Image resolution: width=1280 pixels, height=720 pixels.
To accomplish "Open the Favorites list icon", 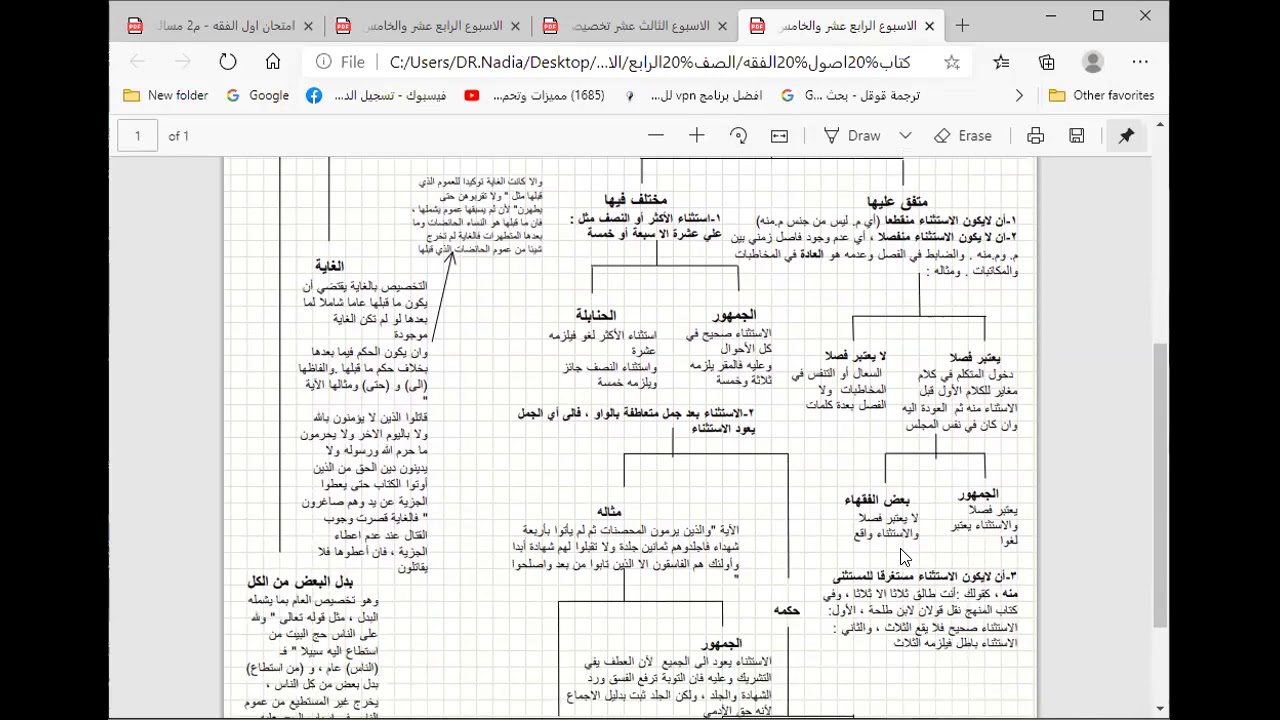I will 1001,62.
